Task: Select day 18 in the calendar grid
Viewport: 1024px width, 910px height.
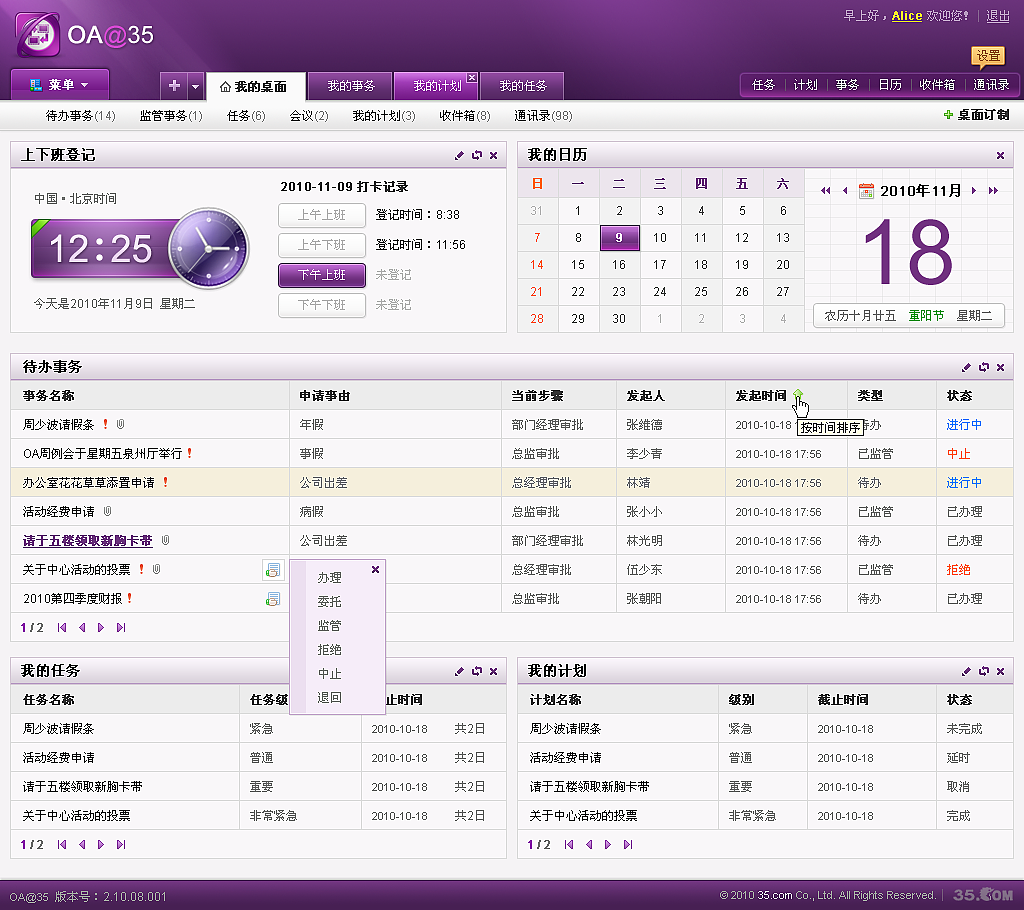Action: click(699, 267)
